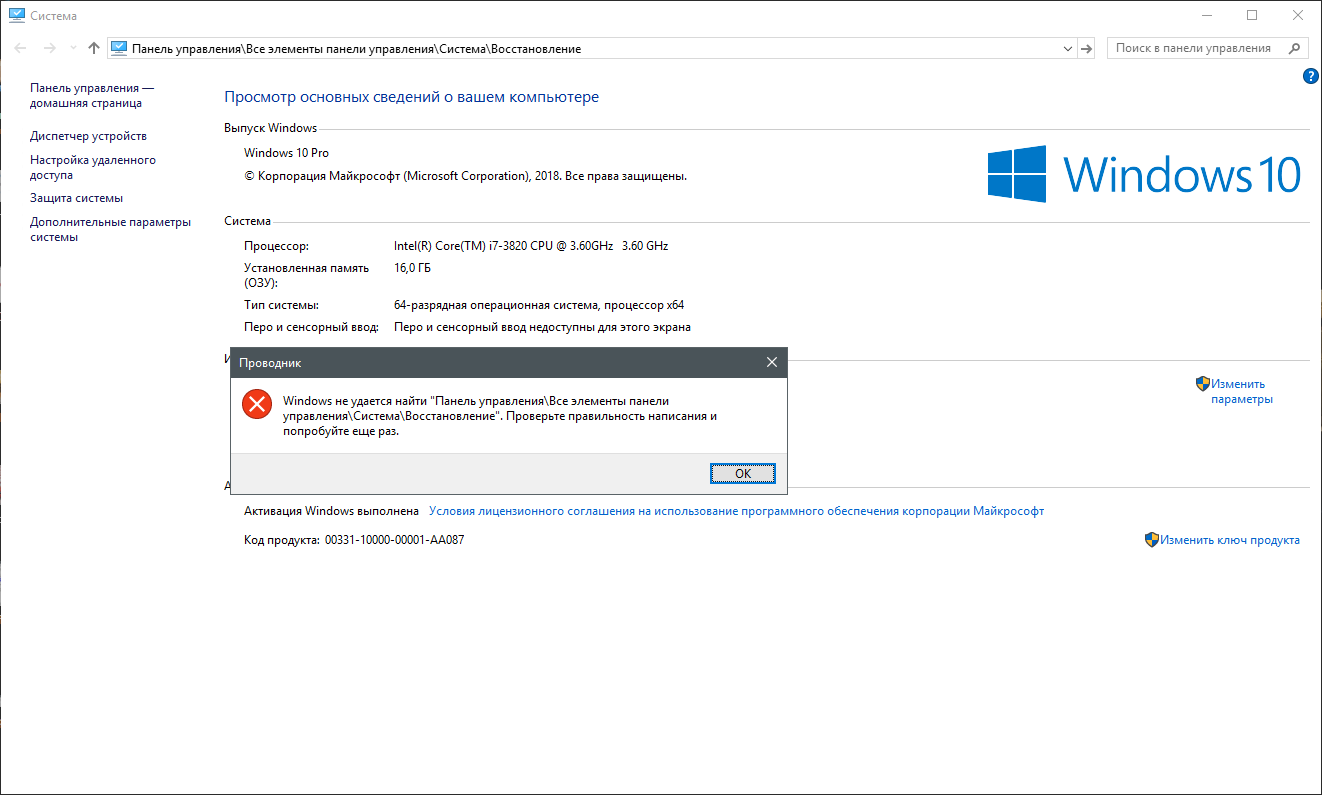Click the Windows 10 logo
Viewport: 1322px width, 795px height.
click(x=1144, y=174)
